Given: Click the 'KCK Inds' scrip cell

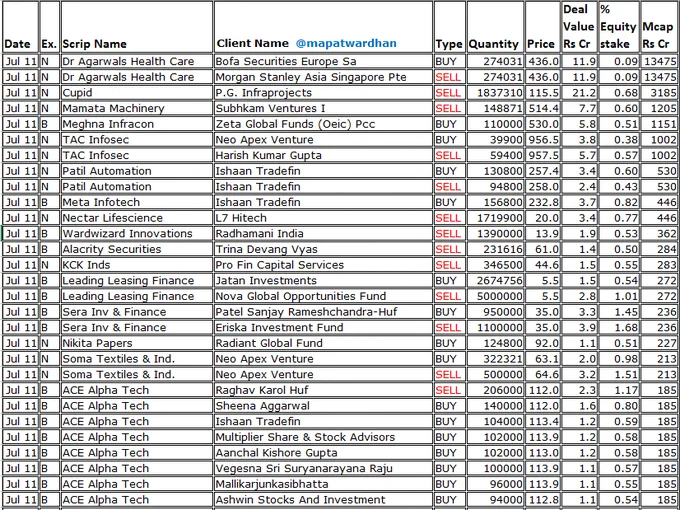Looking at the screenshot, I should [x=137, y=265].
